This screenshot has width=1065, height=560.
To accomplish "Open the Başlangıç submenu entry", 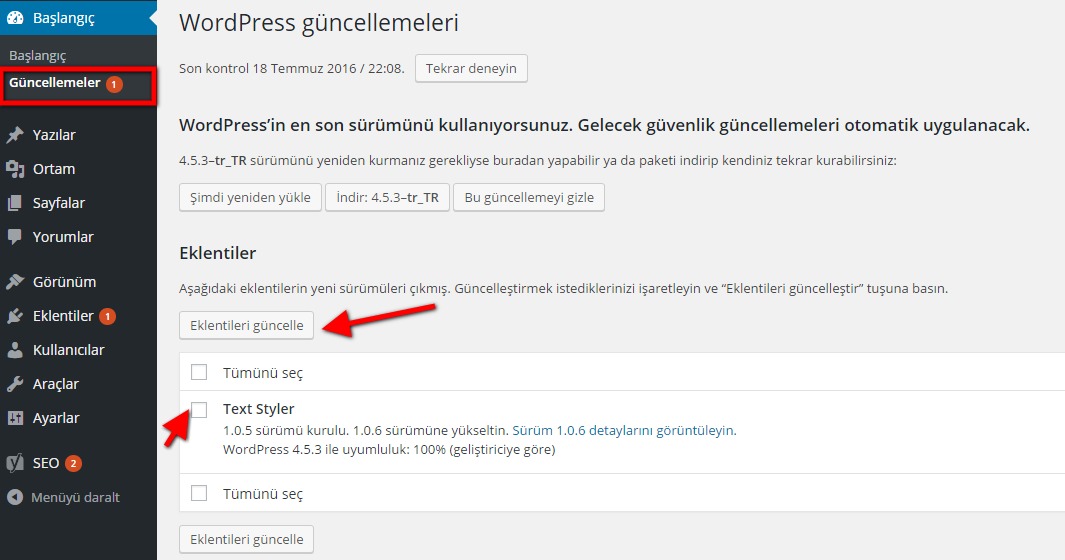I will pos(37,56).
